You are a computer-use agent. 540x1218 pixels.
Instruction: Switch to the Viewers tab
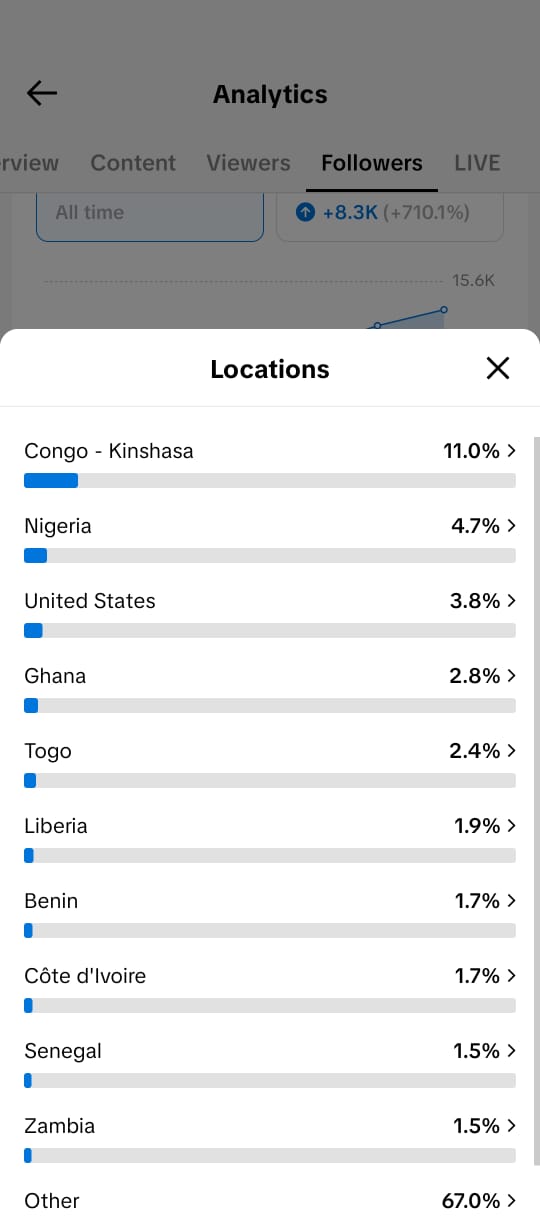(248, 163)
